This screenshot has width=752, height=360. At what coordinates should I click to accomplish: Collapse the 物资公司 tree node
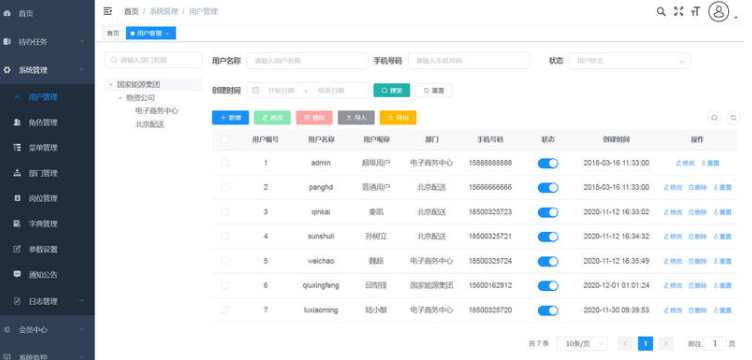(x=120, y=98)
